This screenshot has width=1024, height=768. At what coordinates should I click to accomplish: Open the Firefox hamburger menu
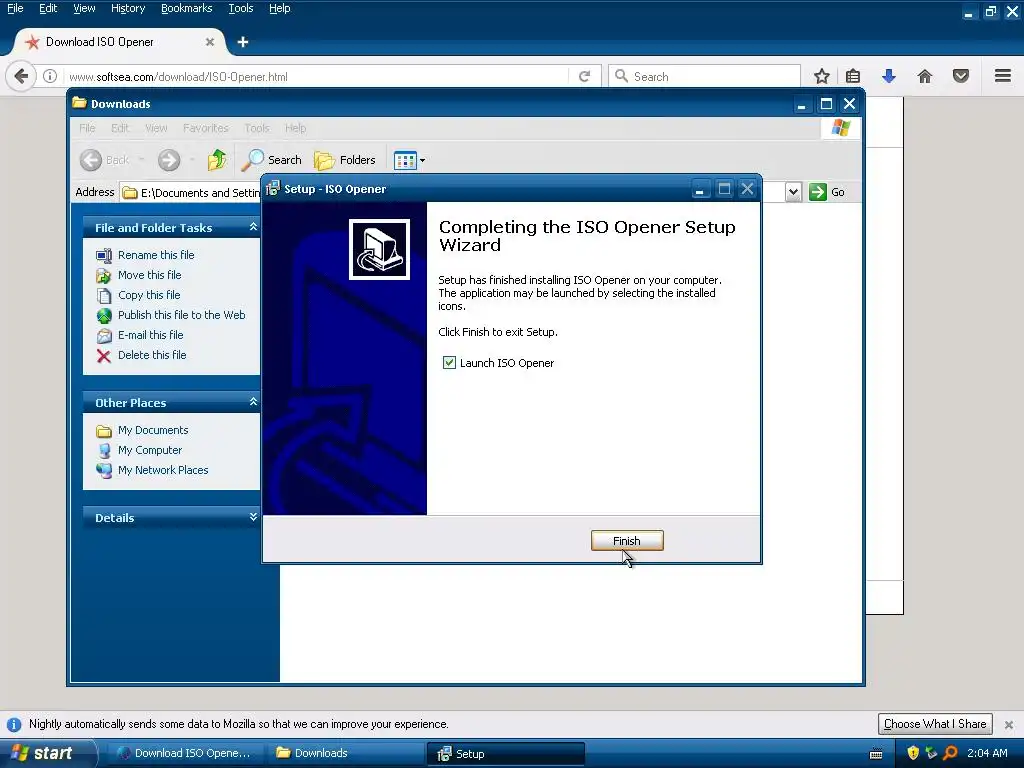point(1003,76)
